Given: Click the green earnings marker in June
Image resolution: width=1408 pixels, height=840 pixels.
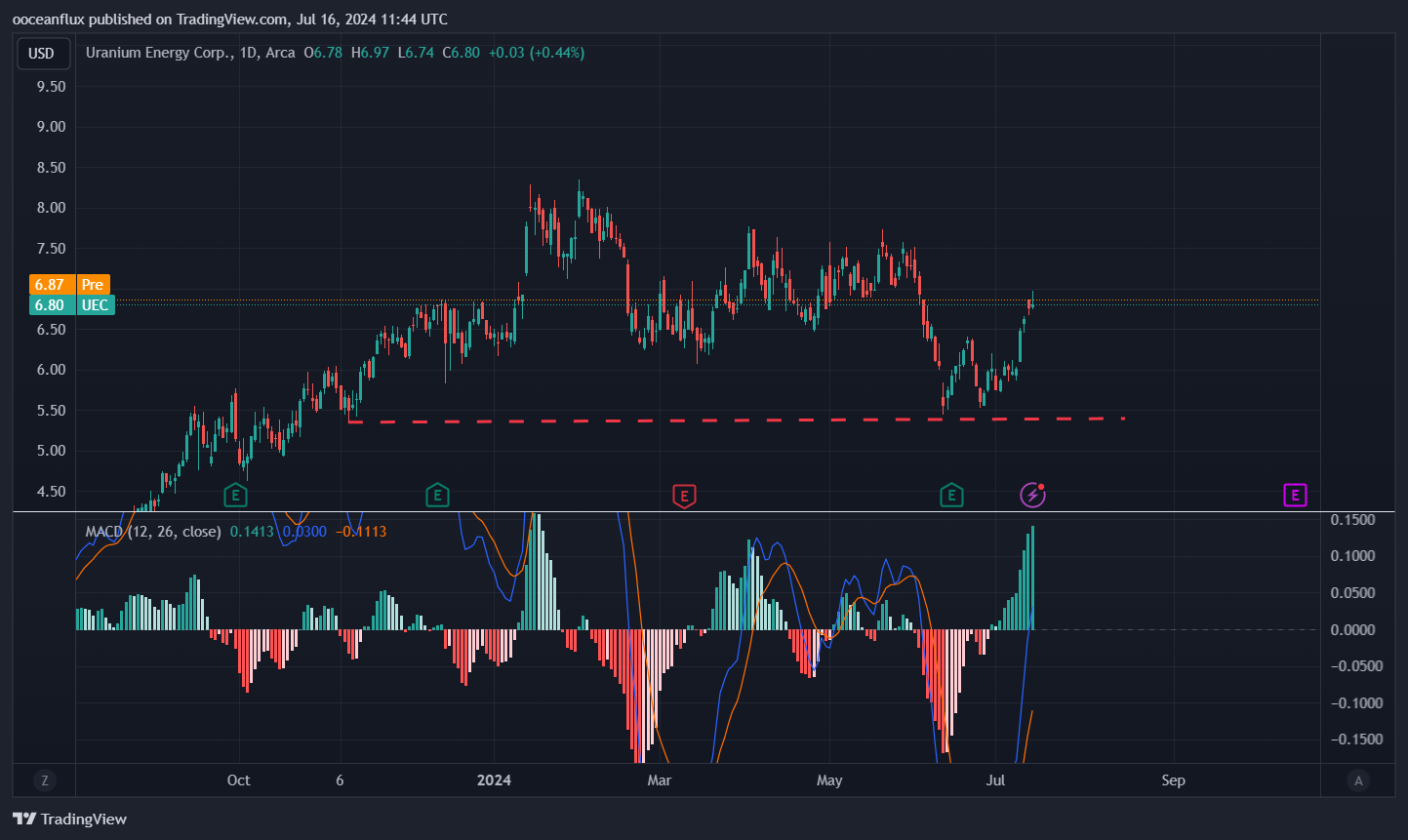Looking at the screenshot, I should point(951,496).
